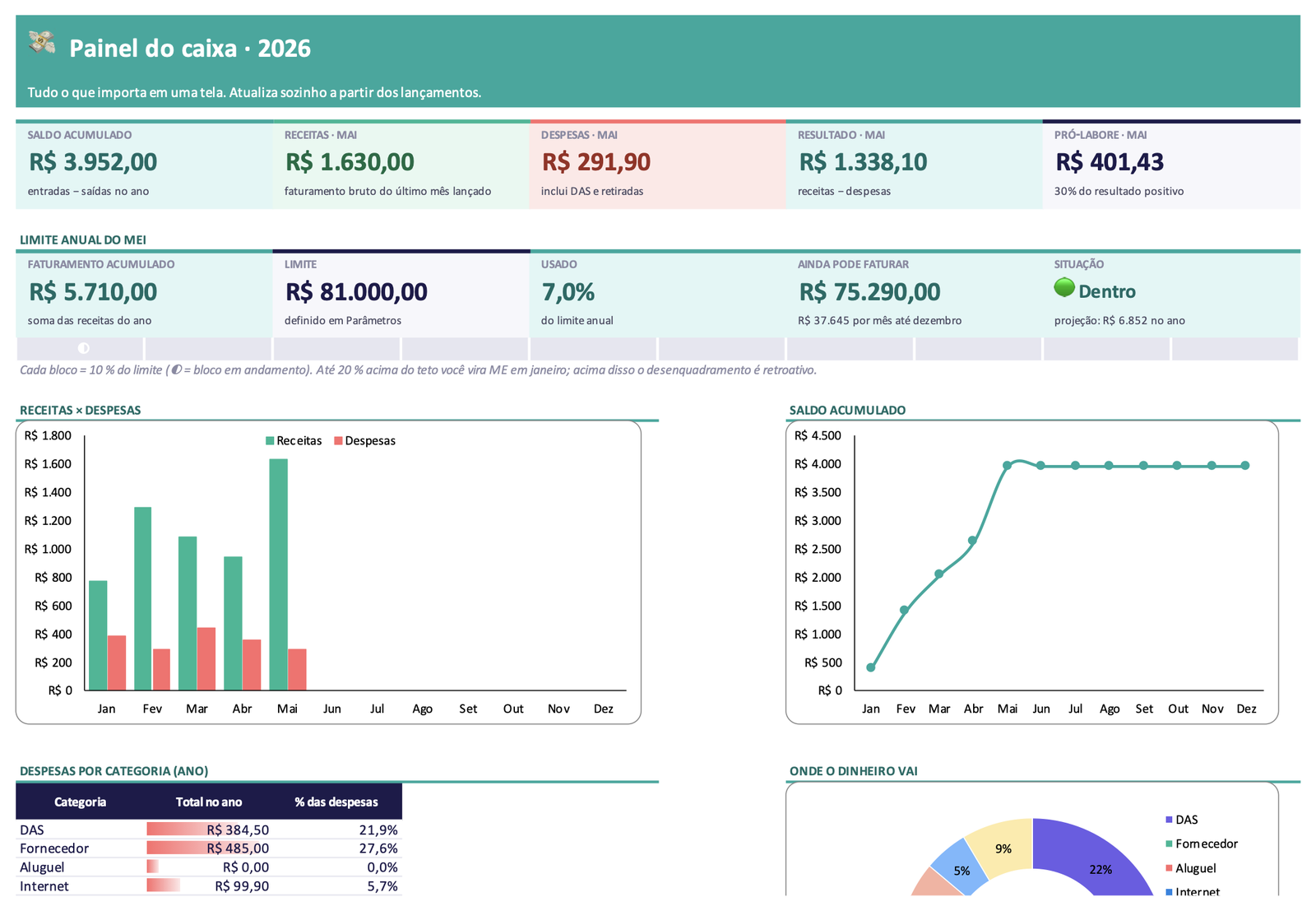Screen dimensions: 1316x911
Task: Select the DAS total cell R$ 384,50
Action: pos(209,830)
